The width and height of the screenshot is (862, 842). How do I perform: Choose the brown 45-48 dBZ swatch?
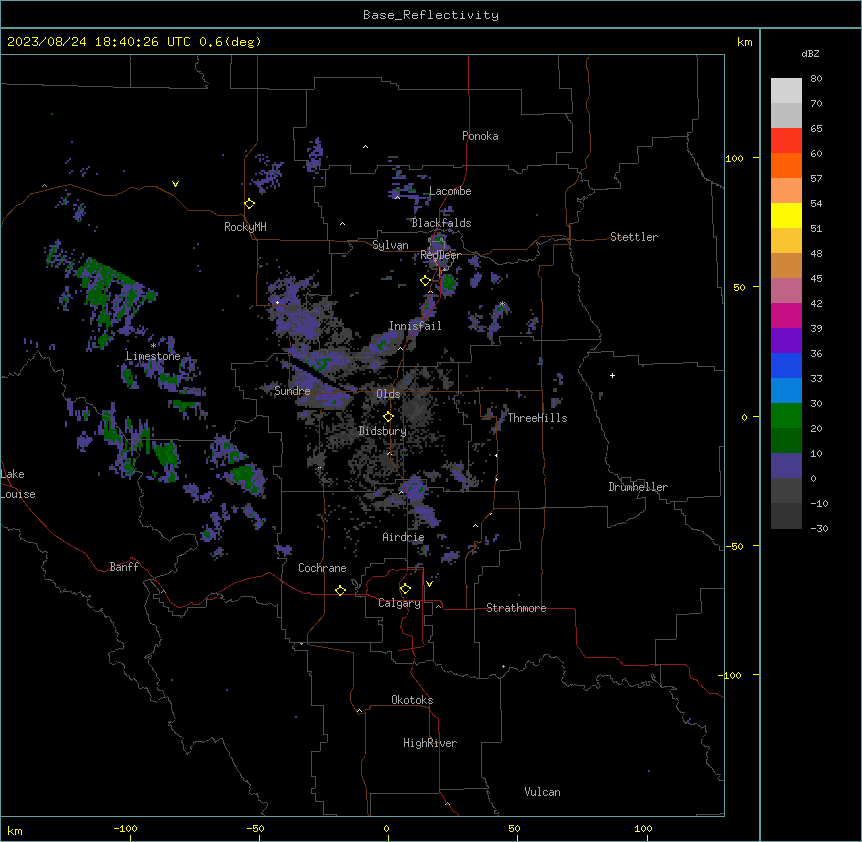(x=786, y=265)
